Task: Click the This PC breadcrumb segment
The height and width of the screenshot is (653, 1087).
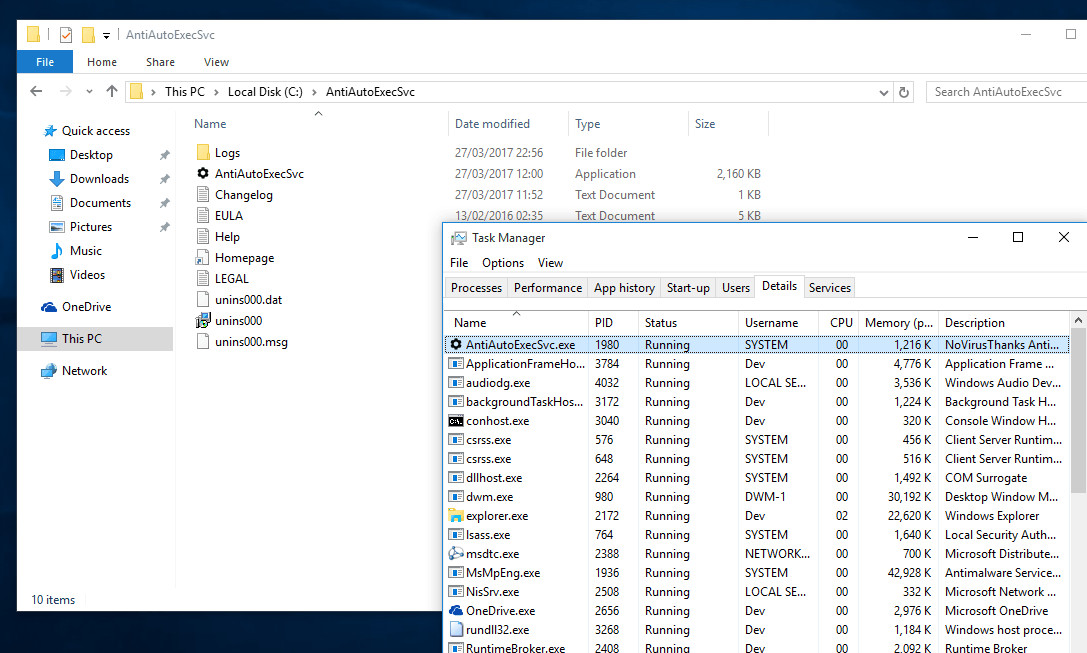Action: [x=185, y=92]
